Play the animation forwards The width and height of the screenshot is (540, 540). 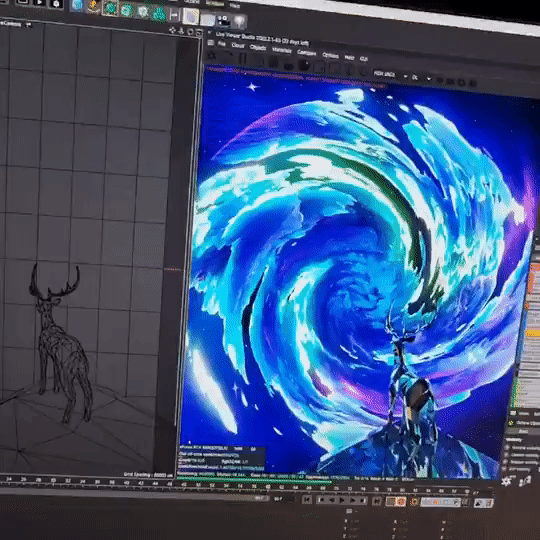click(x=342, y=500)
